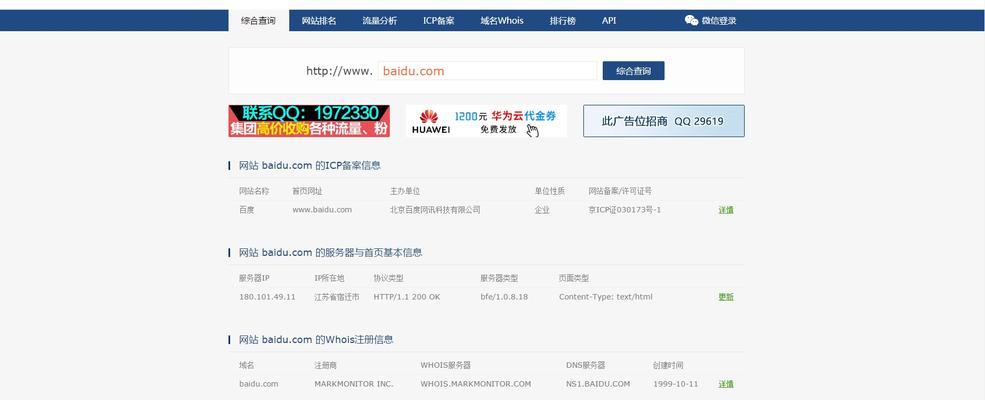Image resolution: width=985 pixels, height=400 pixels.
Task: Click the 服务器与首页基本信息 section heading
Action: [x=330, y=252]
